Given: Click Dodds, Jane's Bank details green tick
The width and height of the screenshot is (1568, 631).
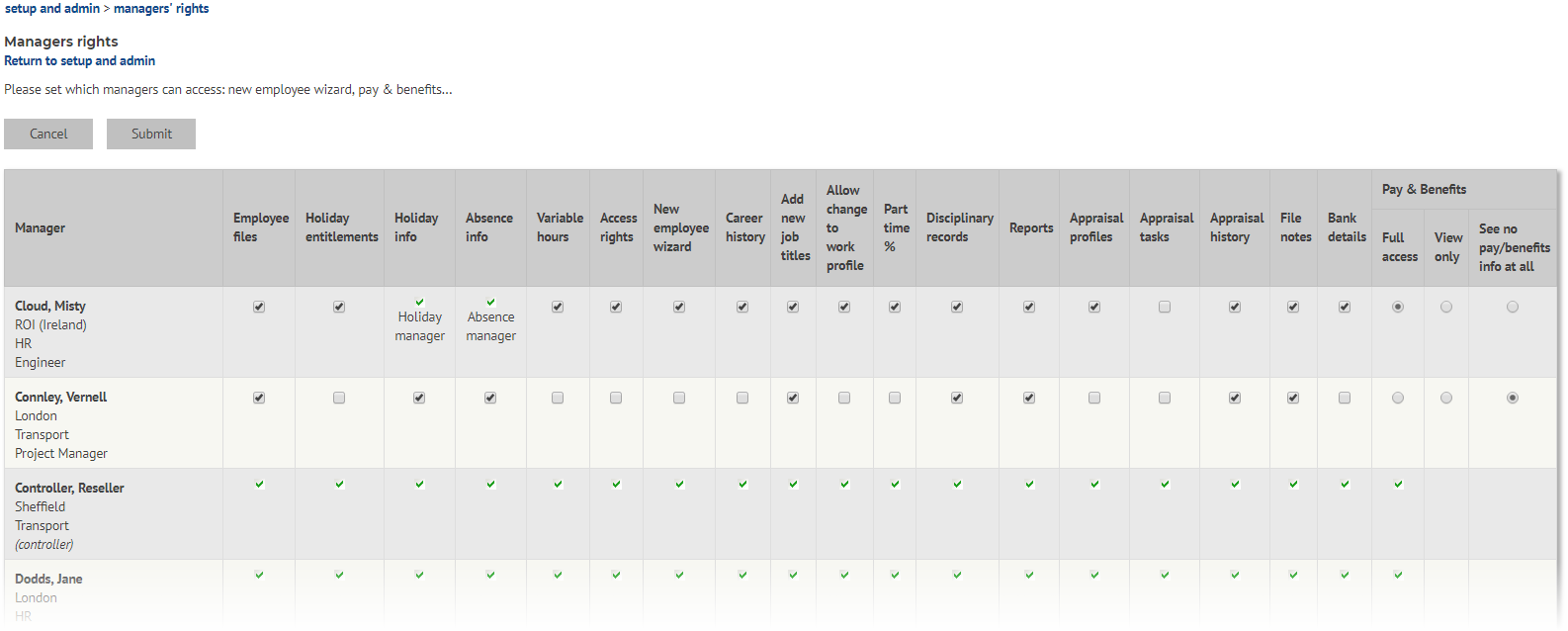Looking at the screenshot, I should click(x=1345, y=575).
